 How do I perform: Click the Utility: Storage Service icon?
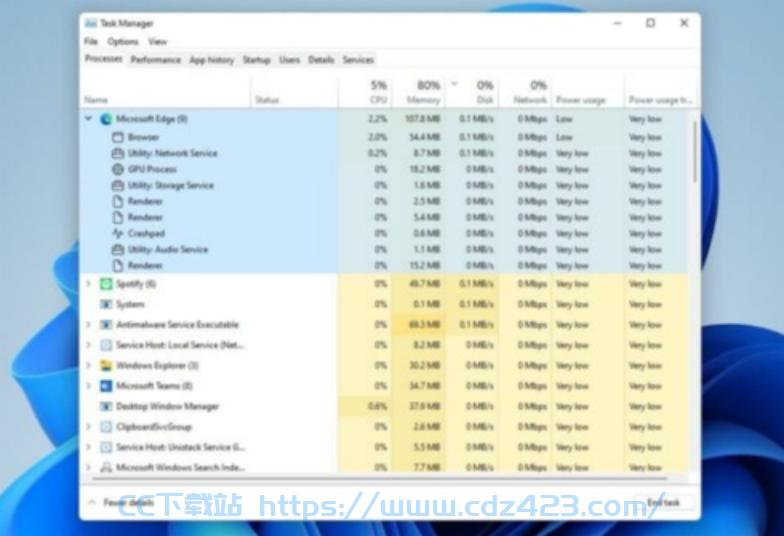pos(118,186)
